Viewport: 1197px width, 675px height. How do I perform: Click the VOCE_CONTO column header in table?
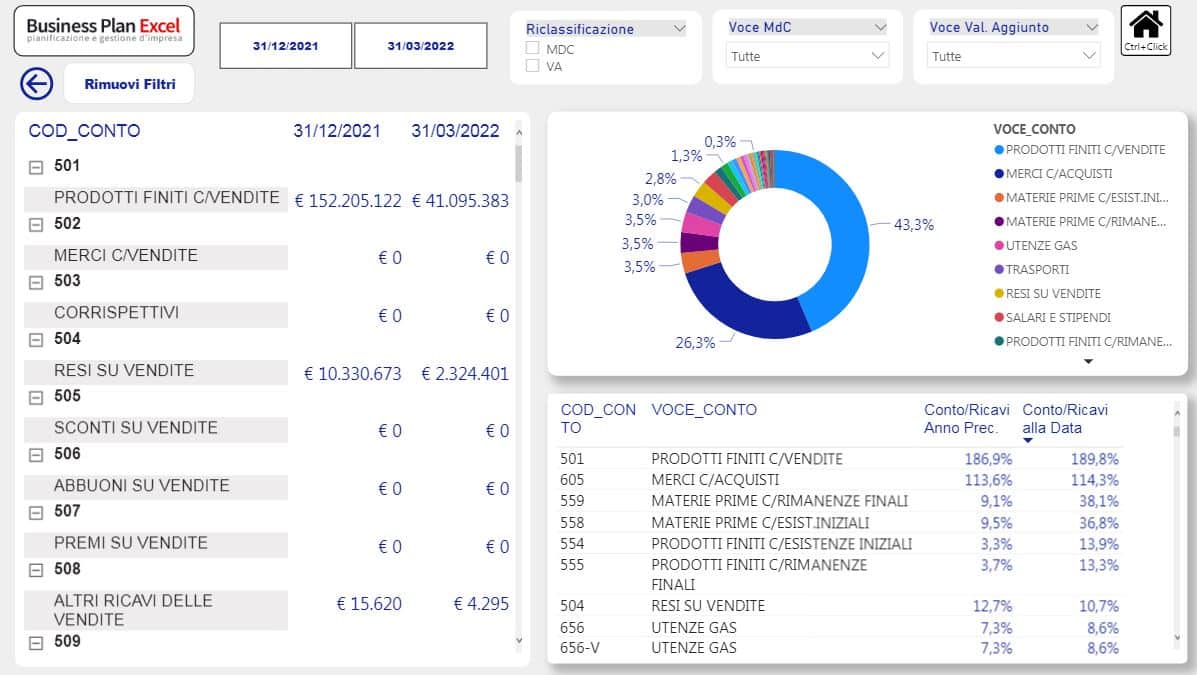coord(704,409)
